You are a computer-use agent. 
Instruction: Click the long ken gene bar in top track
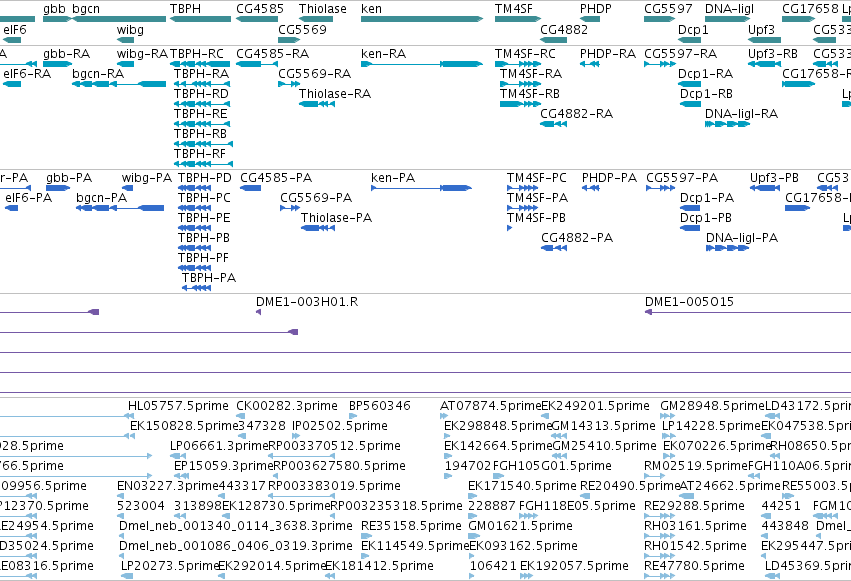422,19
